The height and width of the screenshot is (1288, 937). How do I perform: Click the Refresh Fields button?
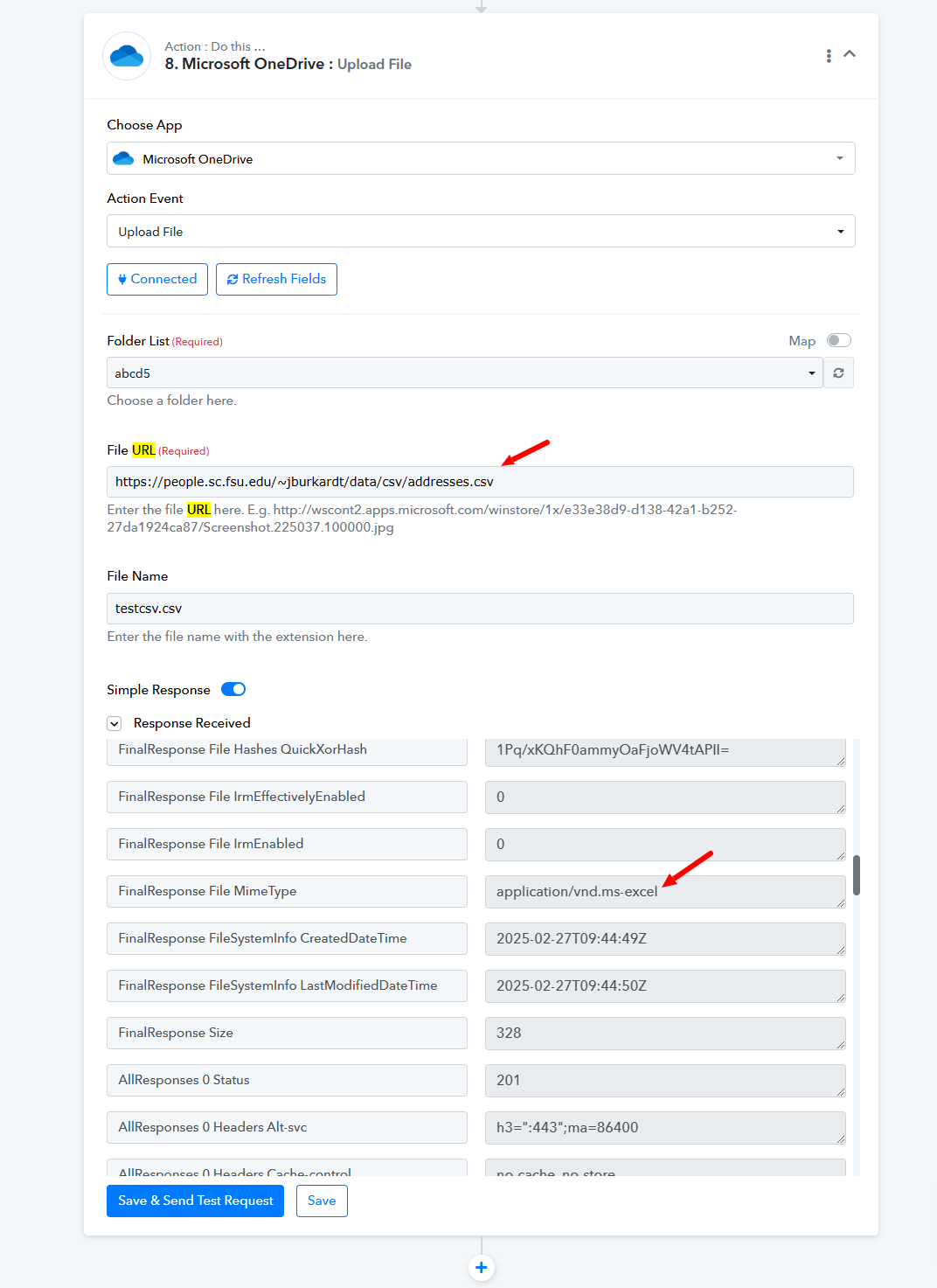[276, 279]
